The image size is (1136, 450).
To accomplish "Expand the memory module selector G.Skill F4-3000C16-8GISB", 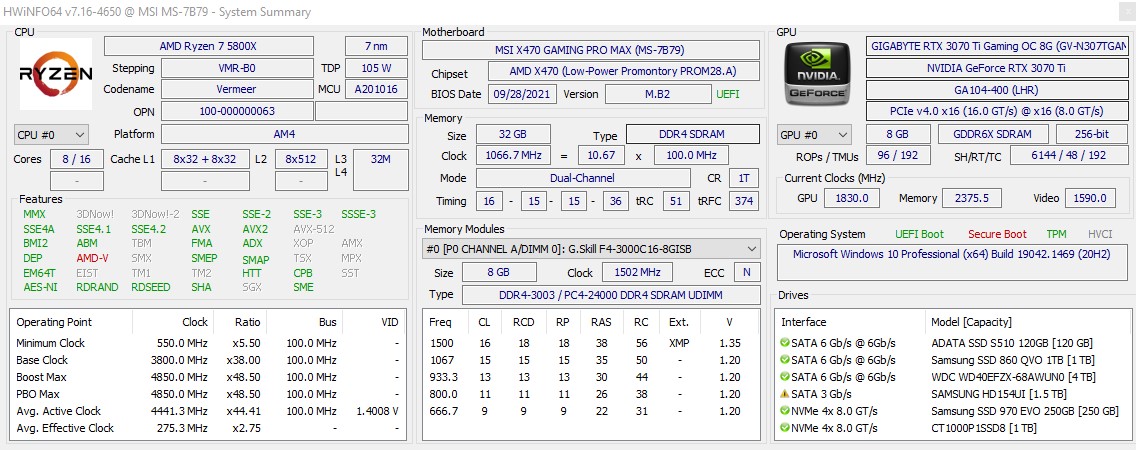I will [x=591, y=249].
